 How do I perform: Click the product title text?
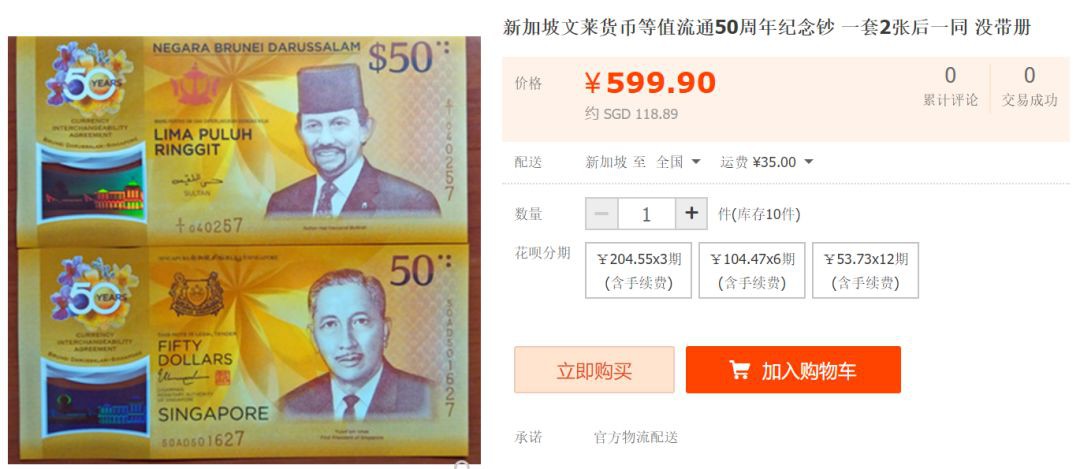pos(767,28)
